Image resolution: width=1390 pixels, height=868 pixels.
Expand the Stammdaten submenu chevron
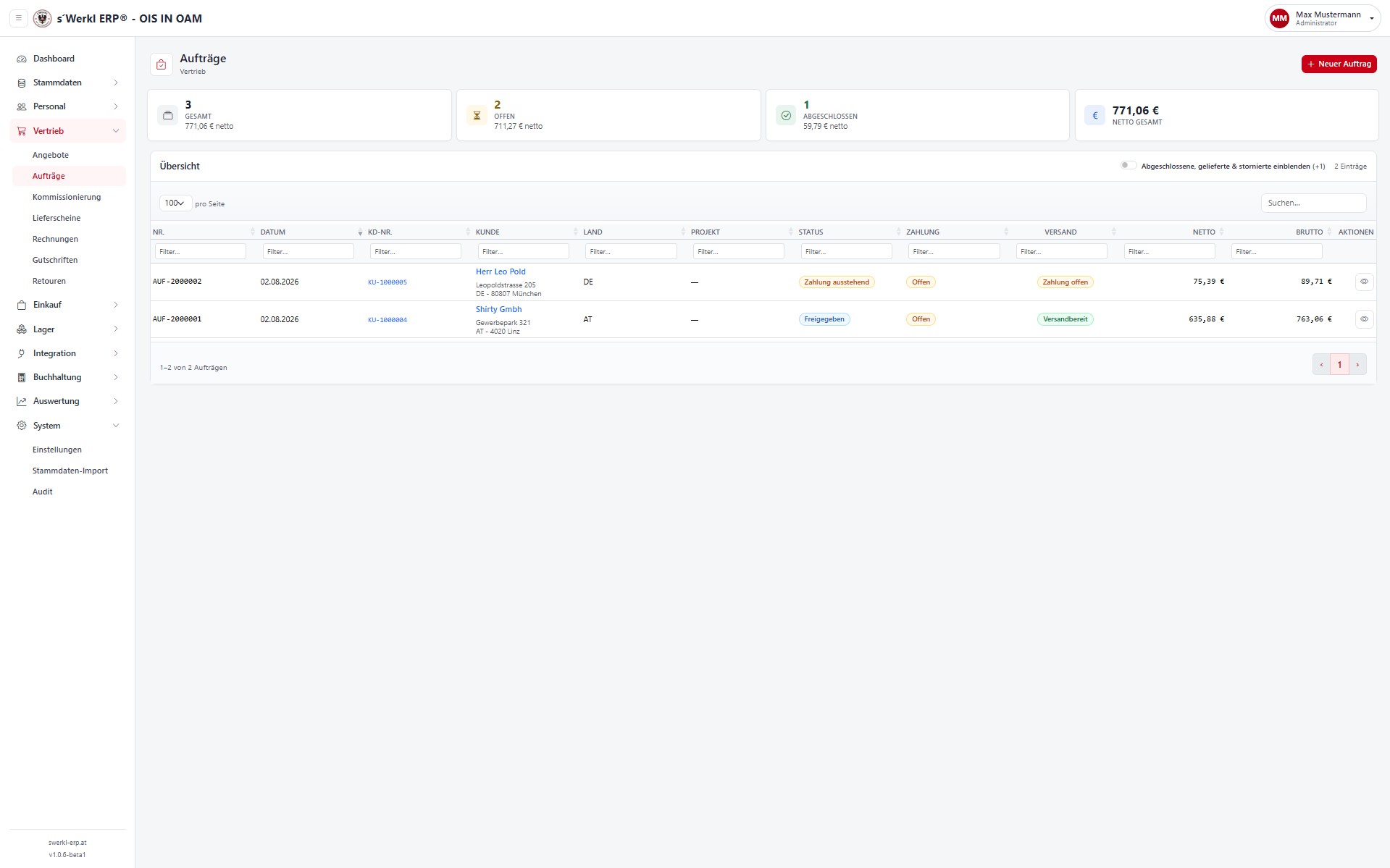coord(116,83)
